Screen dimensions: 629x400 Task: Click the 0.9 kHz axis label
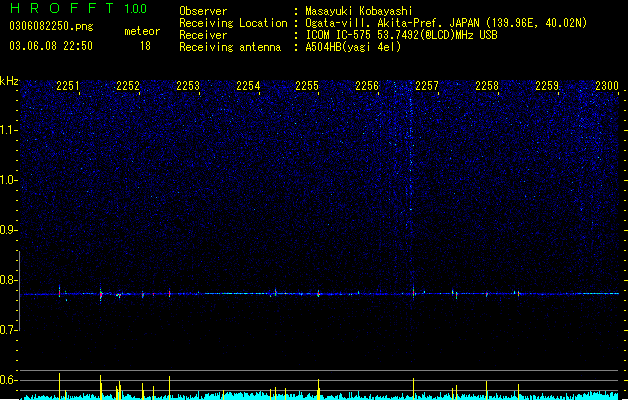point(8,230)
